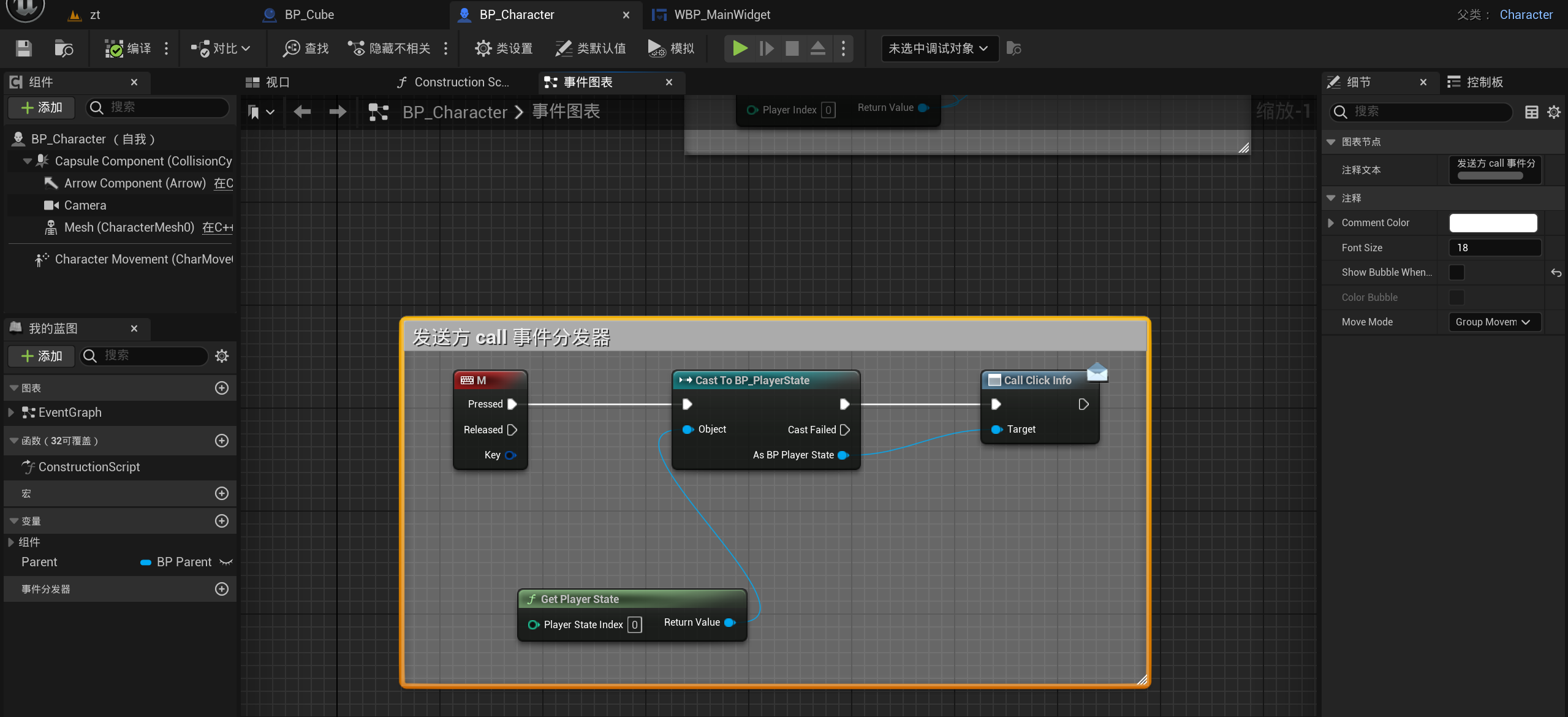Click the save blueprint floppy icon
This screenshot has width=1568, height=717.
[24, 48]
